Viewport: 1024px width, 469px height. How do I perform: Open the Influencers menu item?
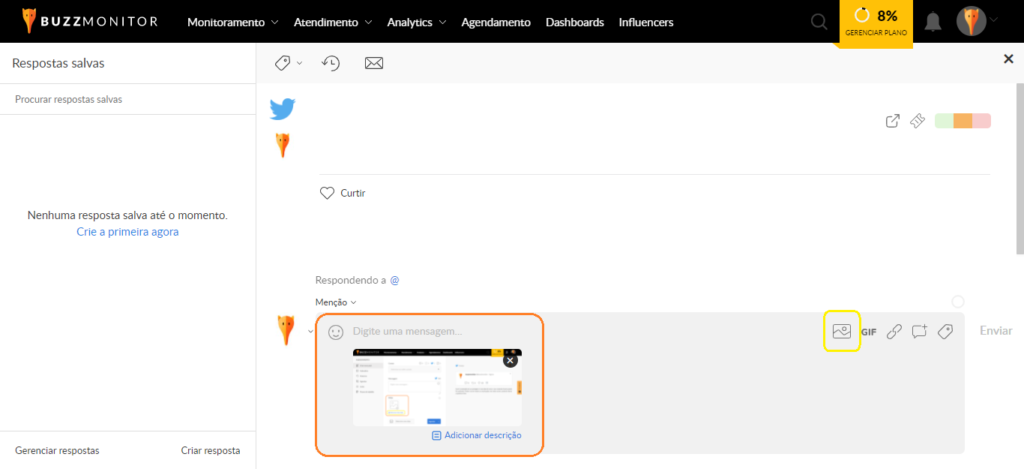coord(646,22)
